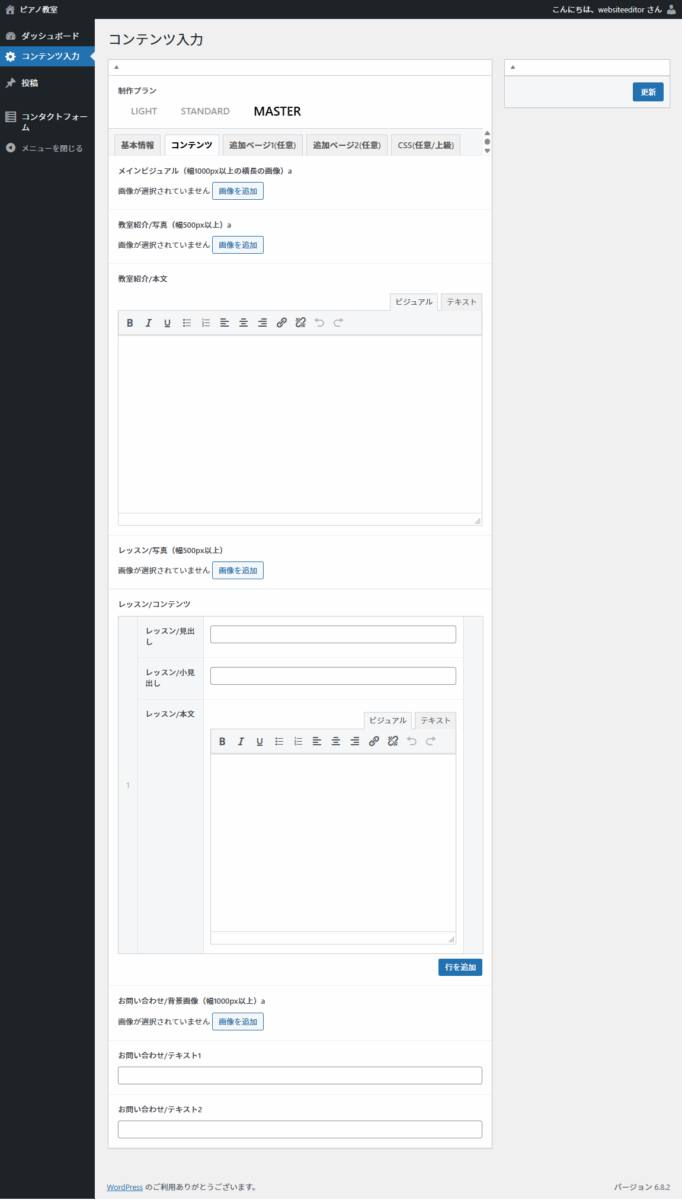Select the STANDARD plan option
The height and width of the screenshot is (1200, 682).
pyautogui.click(x=205, y=111)
